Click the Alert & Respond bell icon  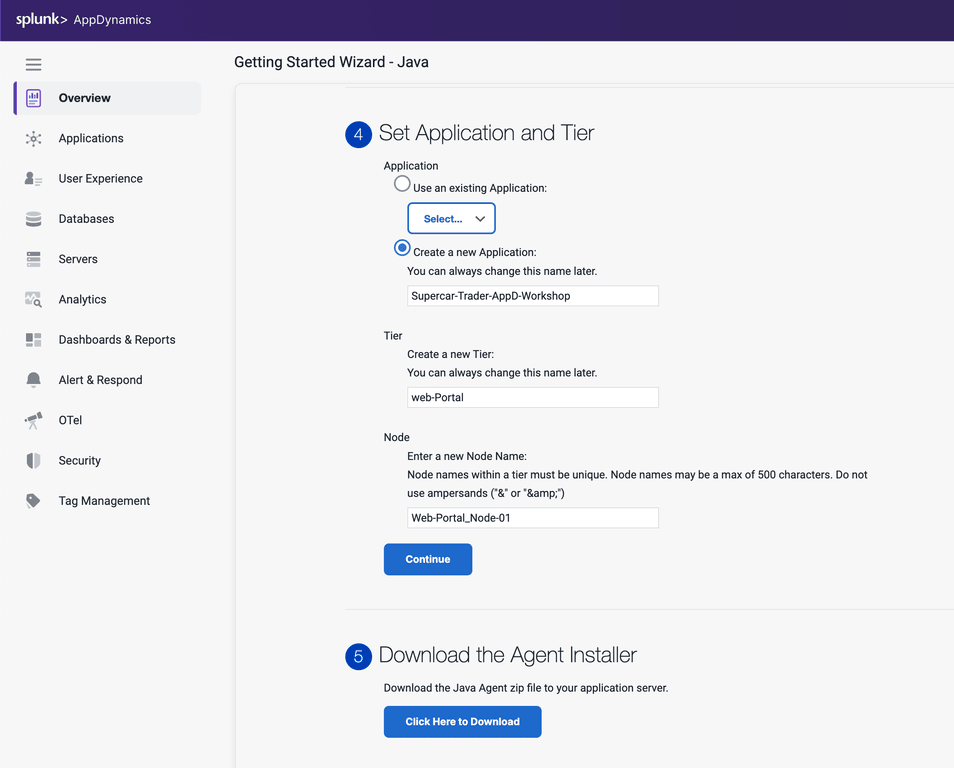pyautogui.click(x=34, y=380)
